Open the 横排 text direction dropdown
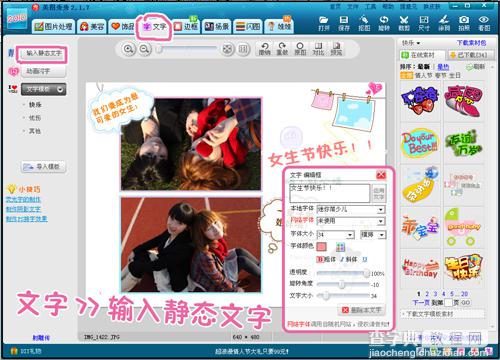Screen dimensions: 500x360 click(382, 235)
